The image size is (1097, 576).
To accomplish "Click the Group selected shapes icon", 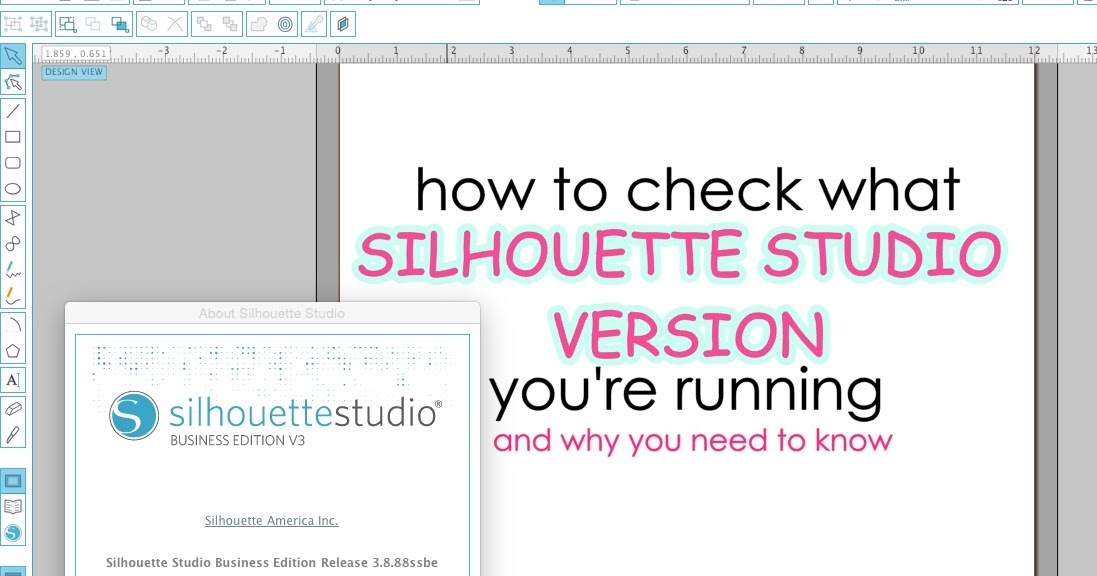I will [13, 24].
